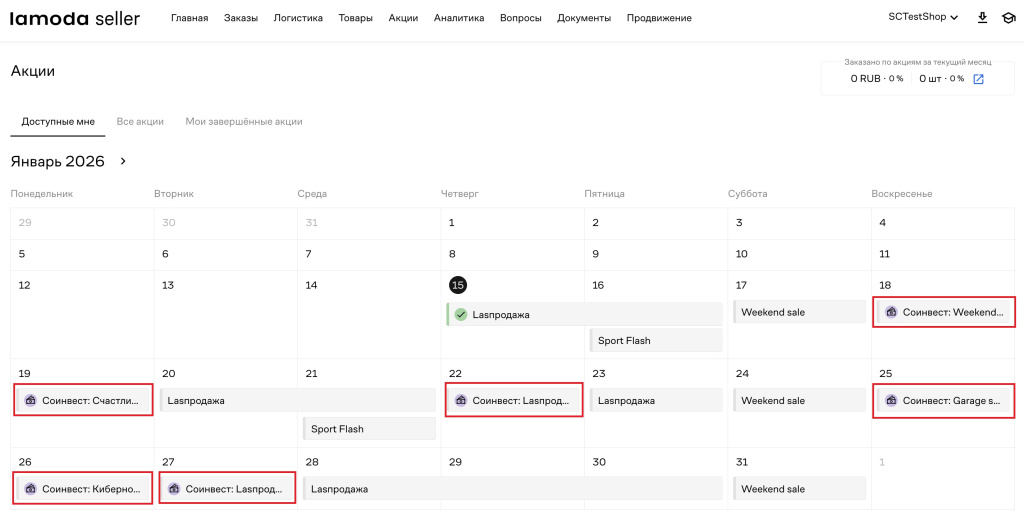
Task: Open the external link icon in promo stats
Action: coord(979,79)
